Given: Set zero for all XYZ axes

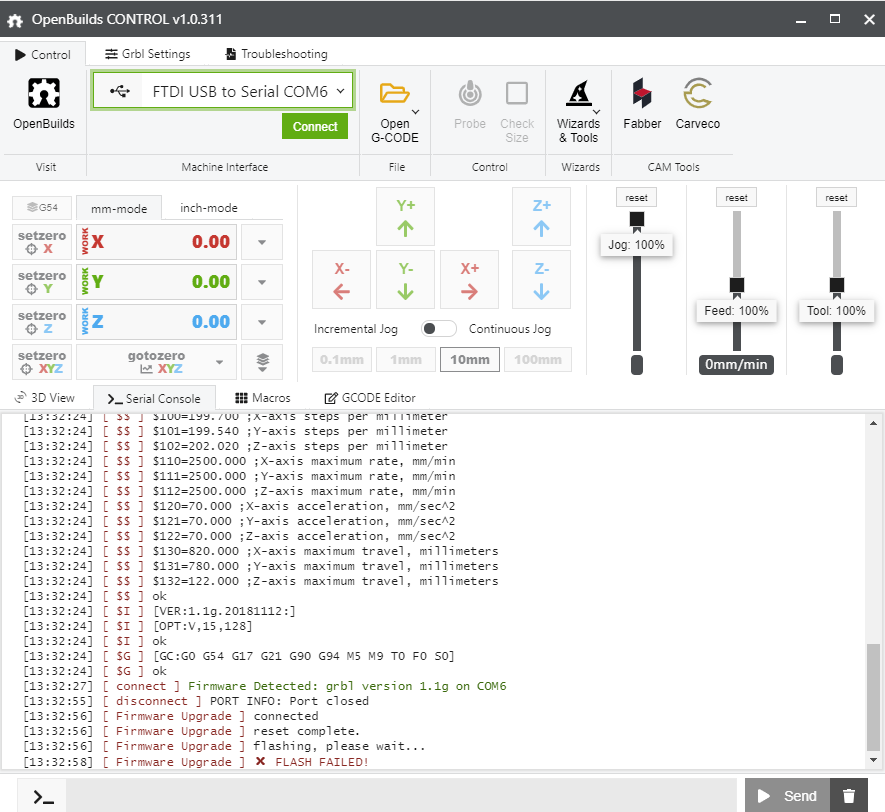Looking at the screenshot, I should coord(42,362).
